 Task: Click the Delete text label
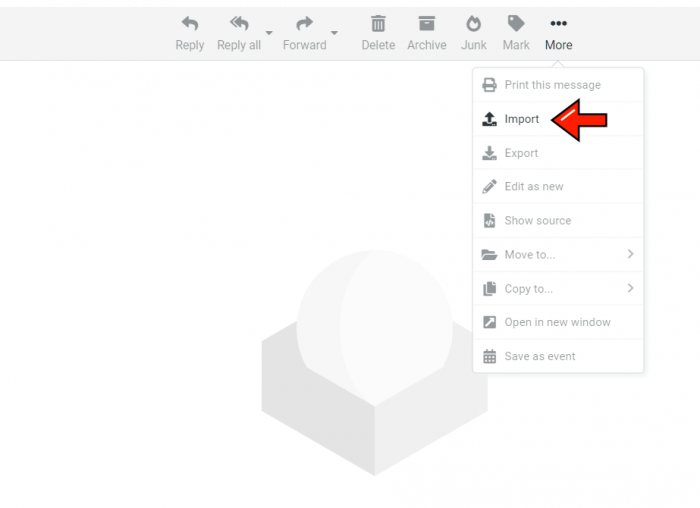coord(378,45)
